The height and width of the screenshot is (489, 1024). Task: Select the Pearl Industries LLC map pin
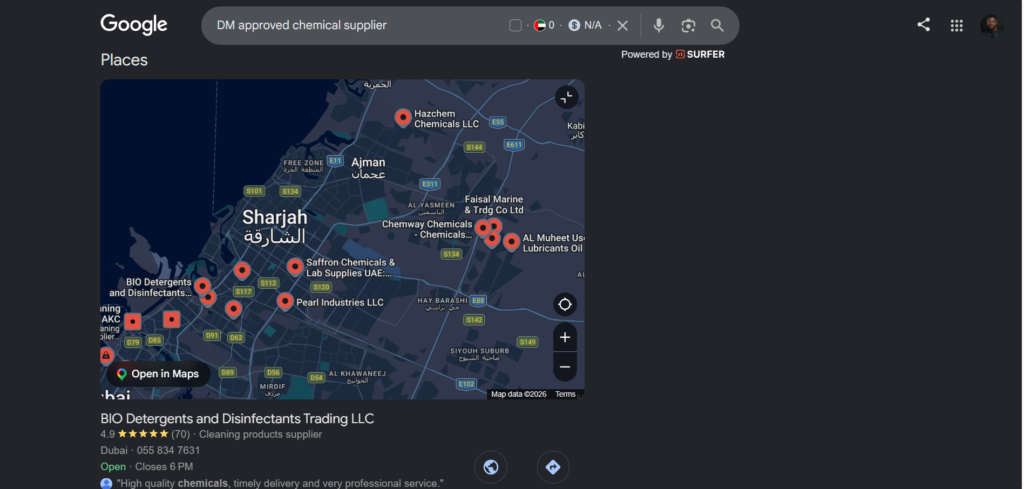point(285,301)
